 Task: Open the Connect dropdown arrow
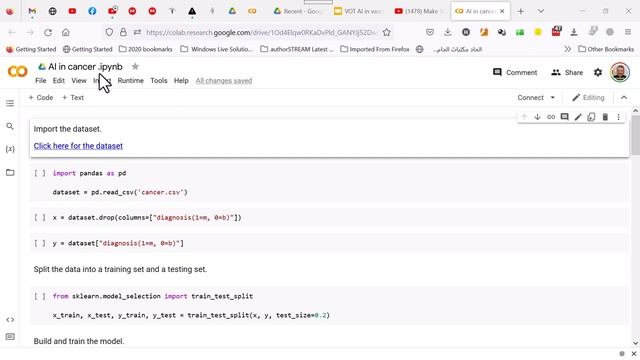coord(553,98)
